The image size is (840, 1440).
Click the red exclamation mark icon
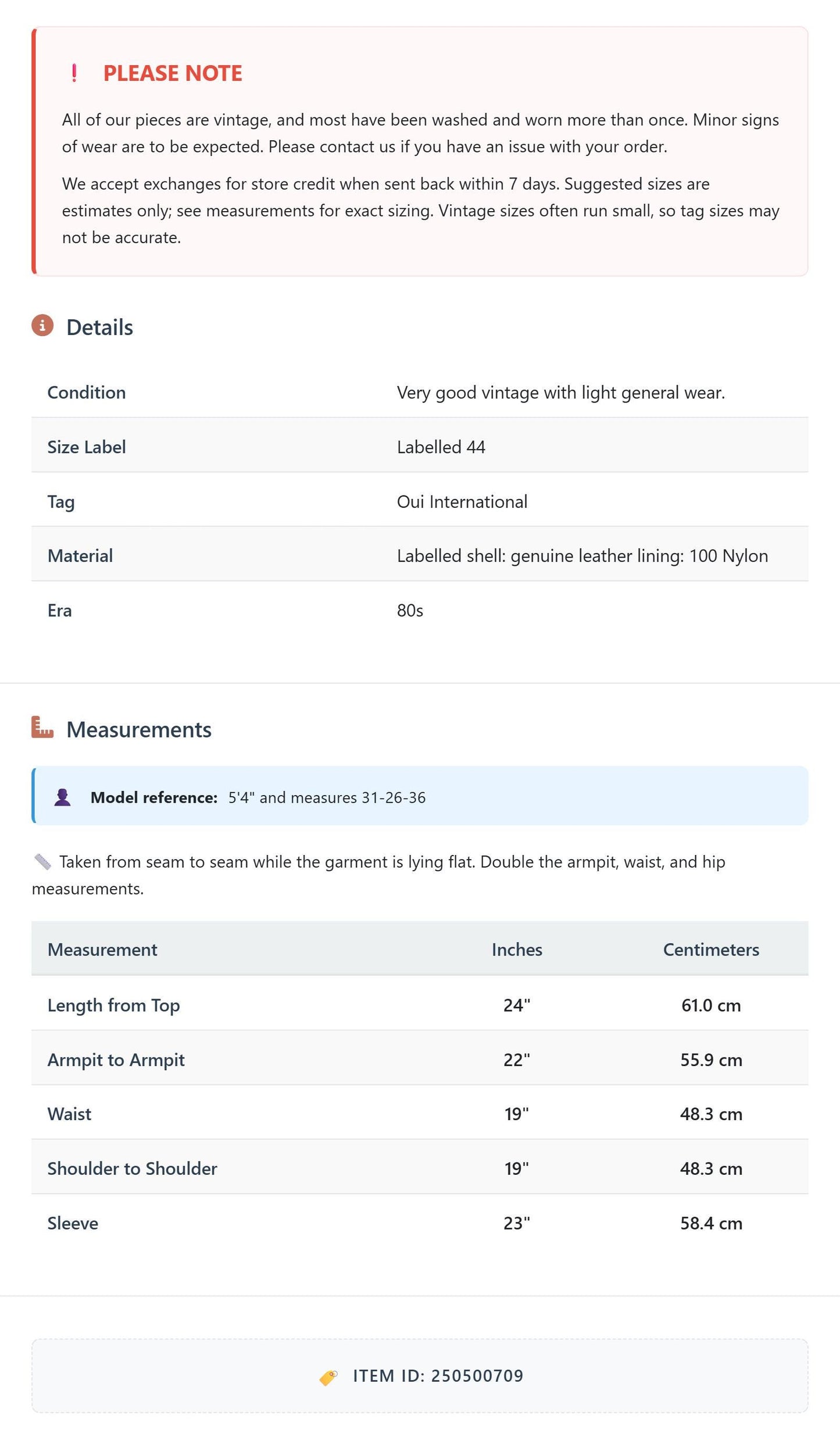(x=74, y=73)
